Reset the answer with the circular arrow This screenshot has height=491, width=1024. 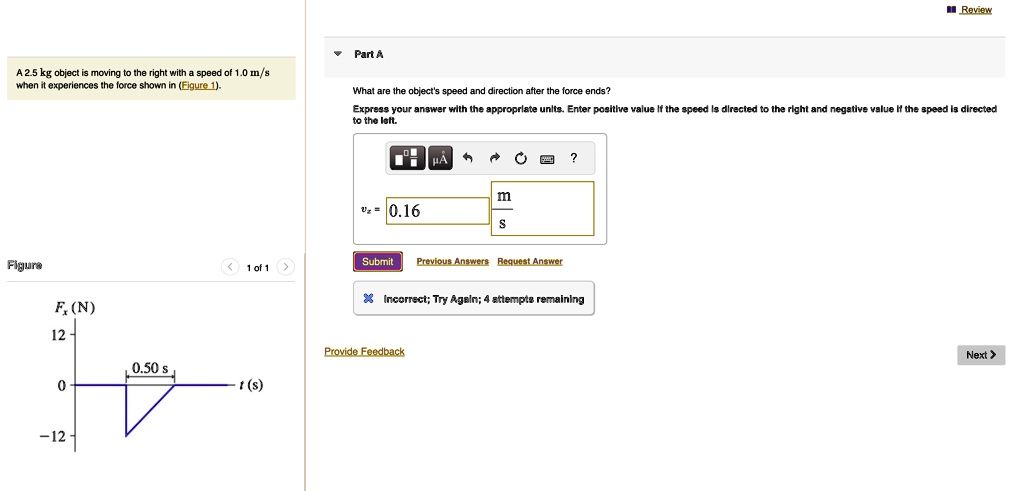(x=520, y=158)
